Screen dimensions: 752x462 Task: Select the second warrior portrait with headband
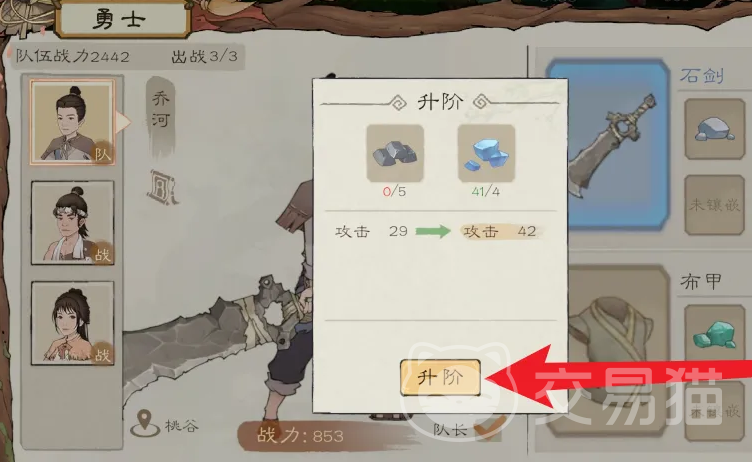[72, 223]
